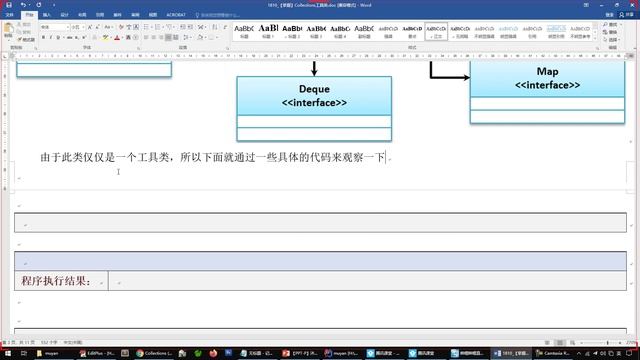Click the Paste button in clipboard group
Image resolution: width=640 pixels, height=360 pixels.
(8, 30)
